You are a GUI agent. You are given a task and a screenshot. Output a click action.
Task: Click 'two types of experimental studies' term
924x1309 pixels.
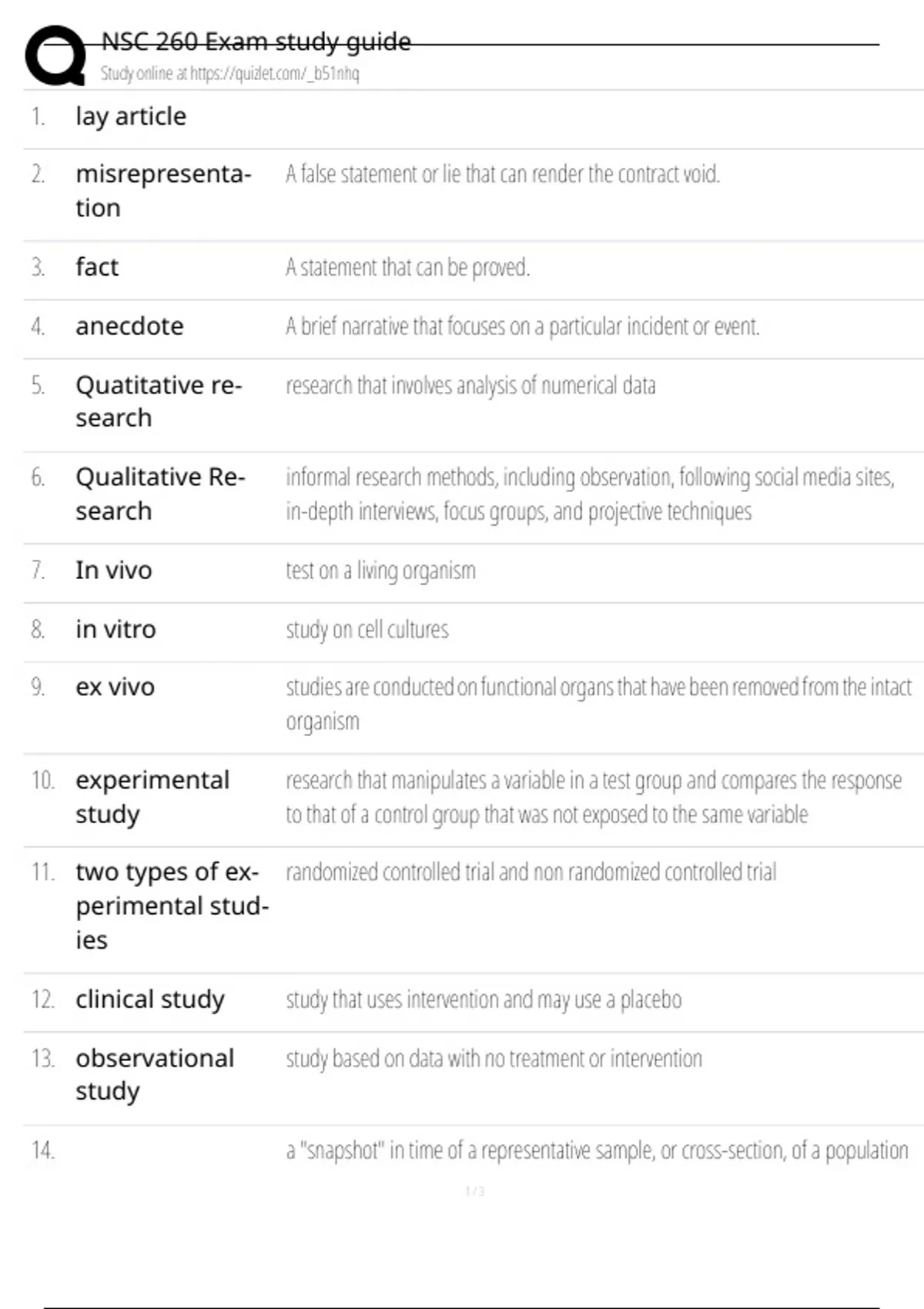(172, 906)
